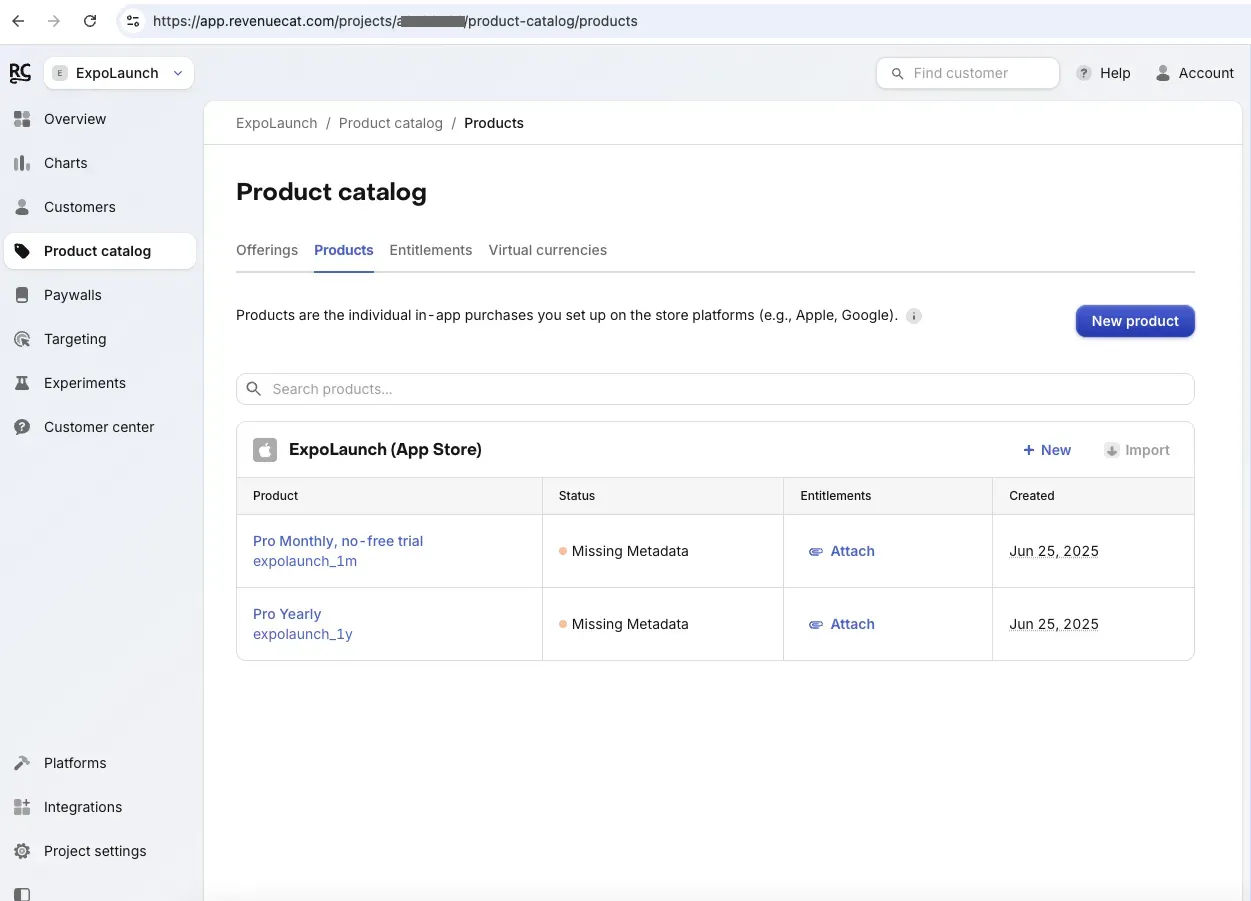Click the Account avatar icon
The height and width of the screenshot is (901, 1251).
coord(1163,73)
